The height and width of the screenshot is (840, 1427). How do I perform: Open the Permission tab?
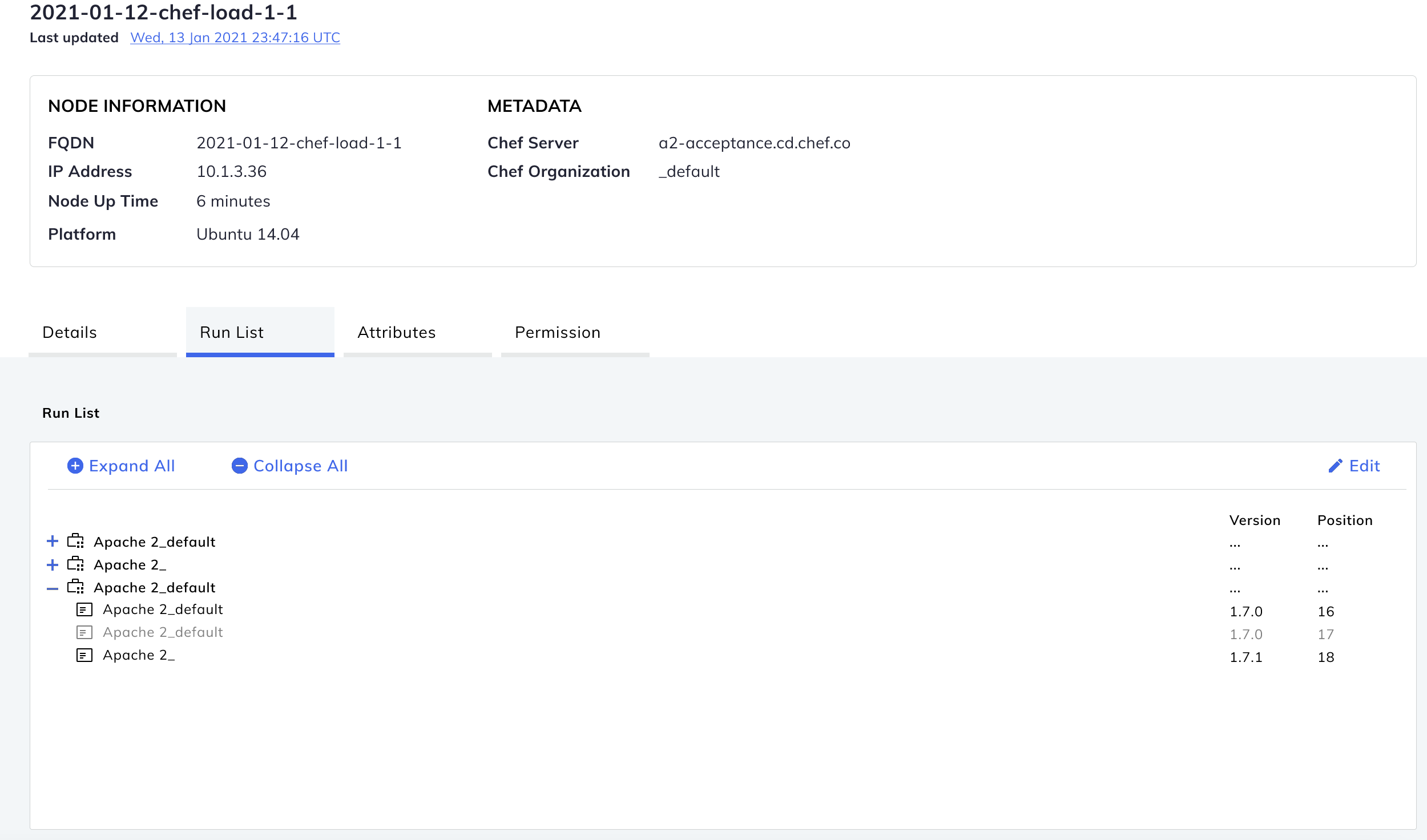[x=575, y=332]
